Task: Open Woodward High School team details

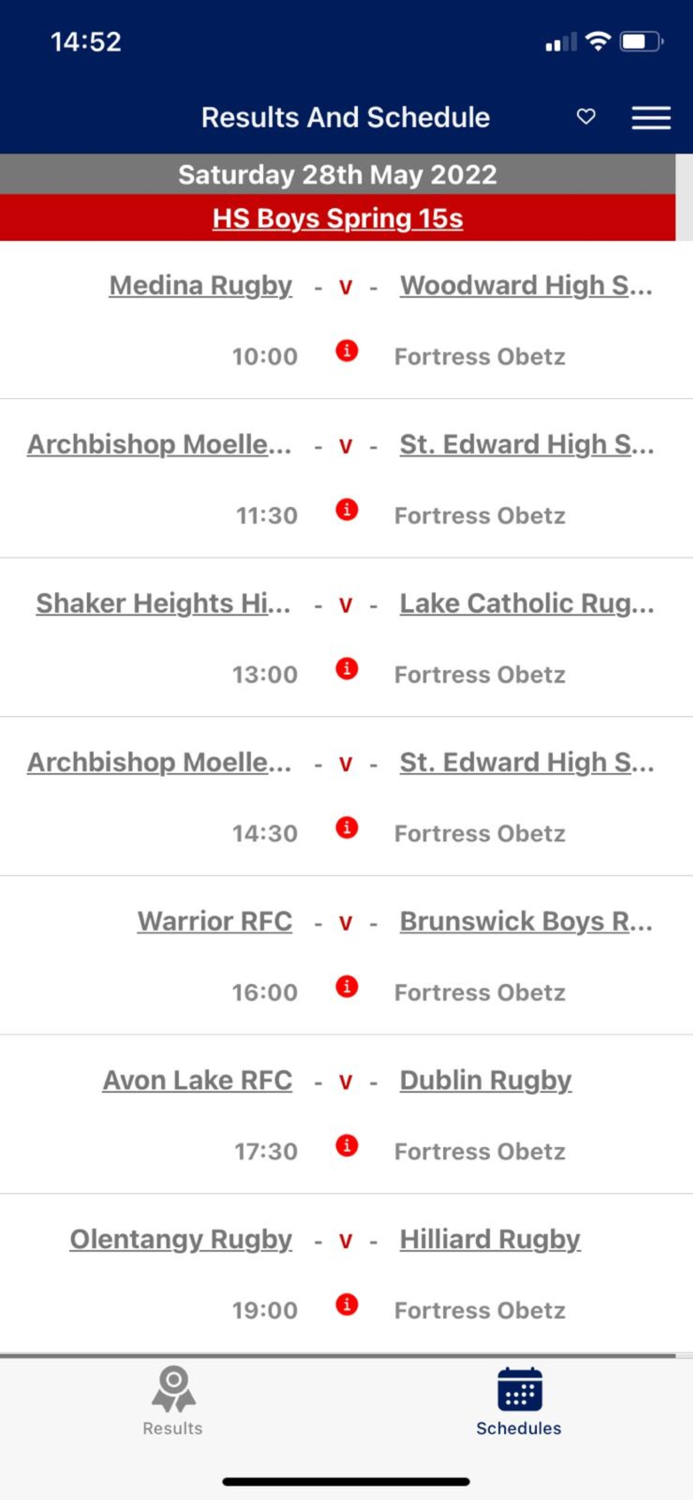Action: [527, 285]
